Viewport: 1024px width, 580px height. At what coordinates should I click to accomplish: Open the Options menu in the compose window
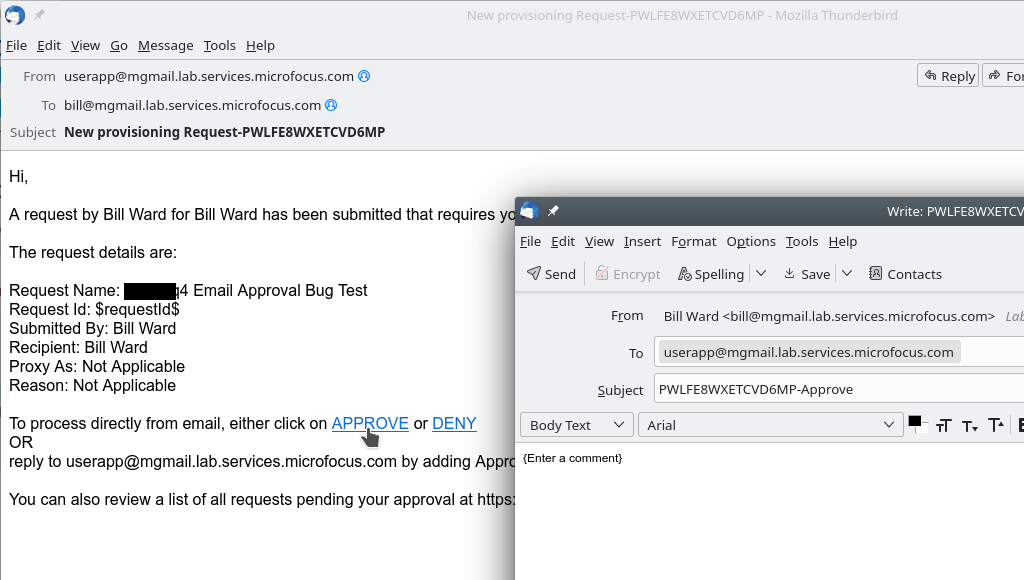pos(751,241)
